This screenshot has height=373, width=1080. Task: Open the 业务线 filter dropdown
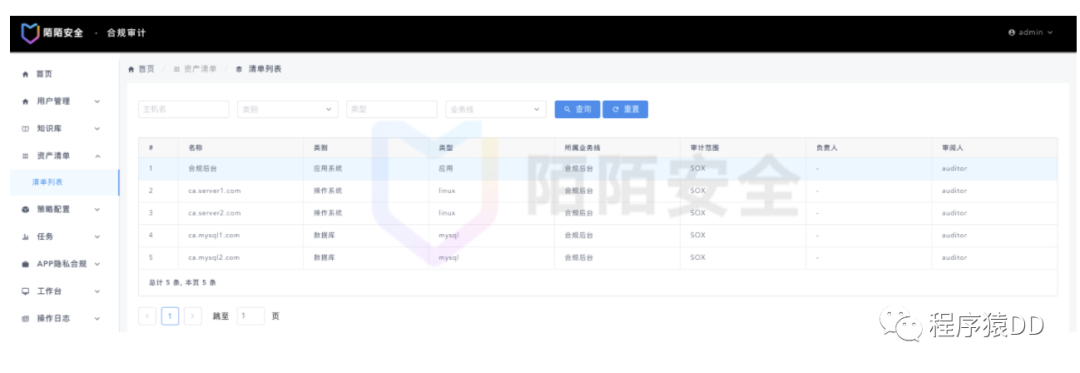point(496,109)
